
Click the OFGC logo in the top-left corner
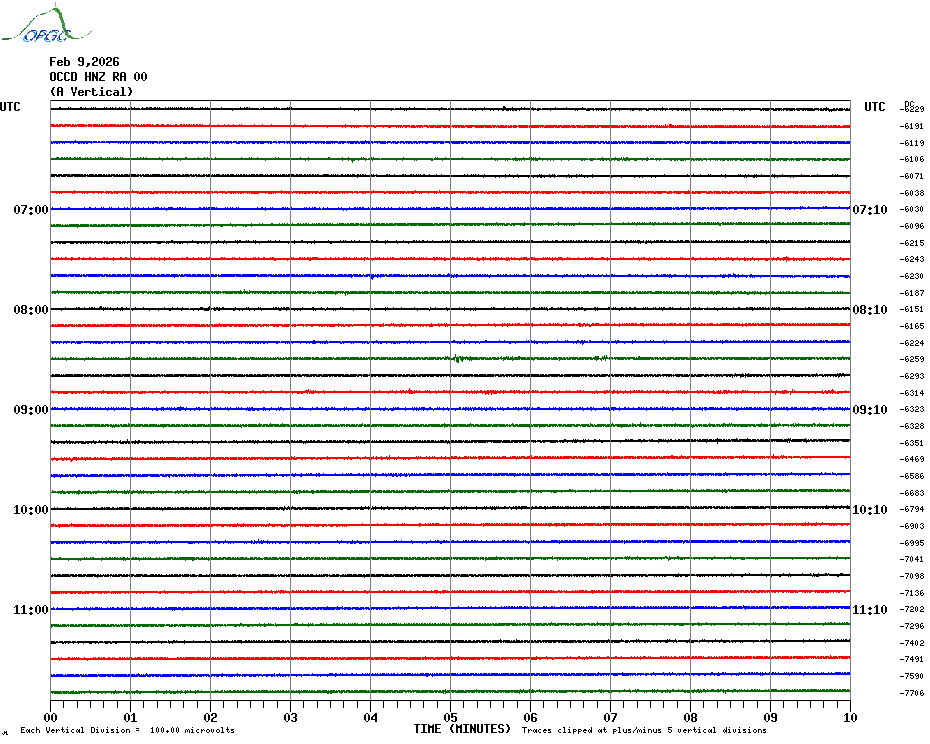pos(38,26)
